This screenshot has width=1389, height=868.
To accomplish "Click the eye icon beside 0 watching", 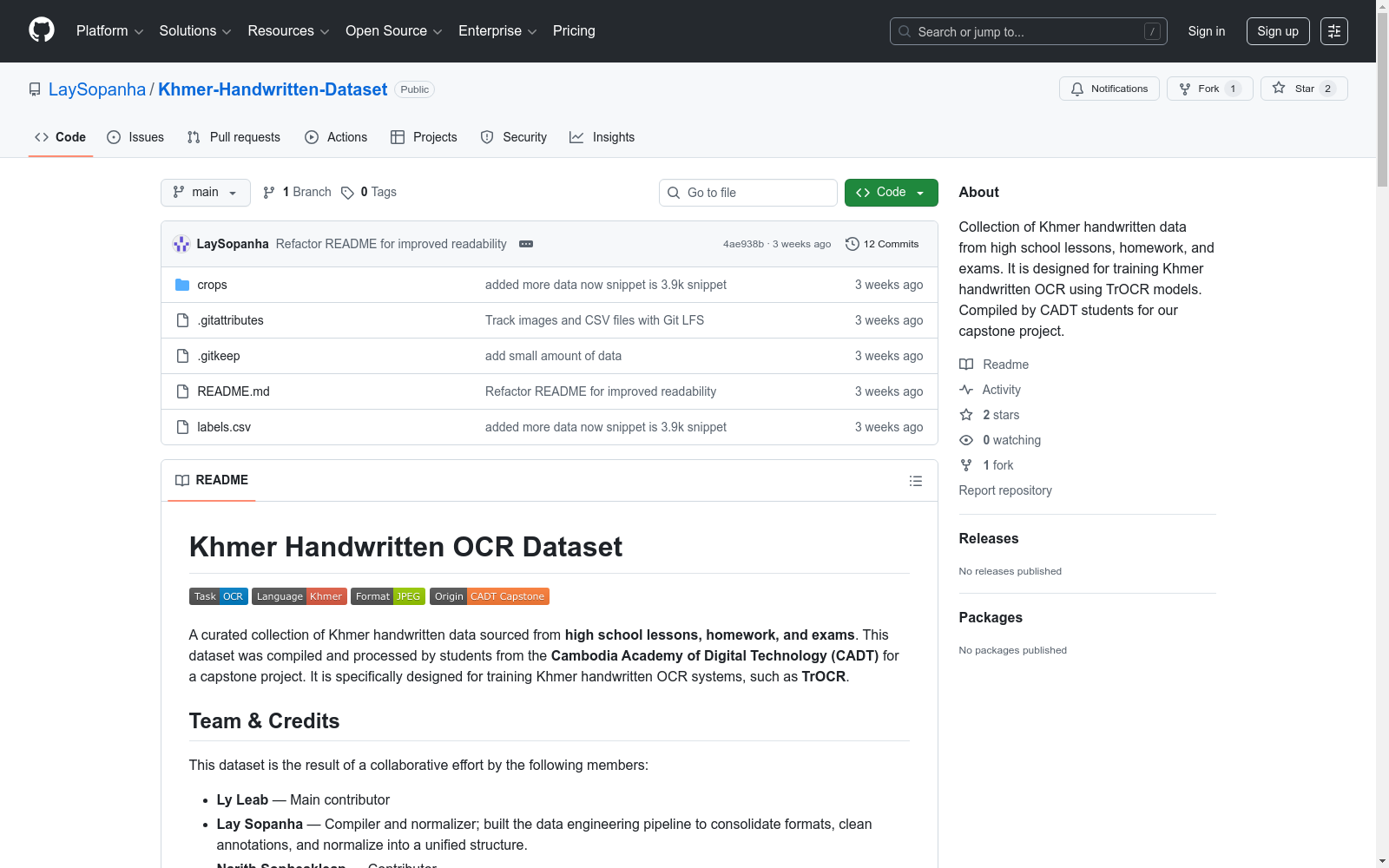I will (x=966, y=440).
